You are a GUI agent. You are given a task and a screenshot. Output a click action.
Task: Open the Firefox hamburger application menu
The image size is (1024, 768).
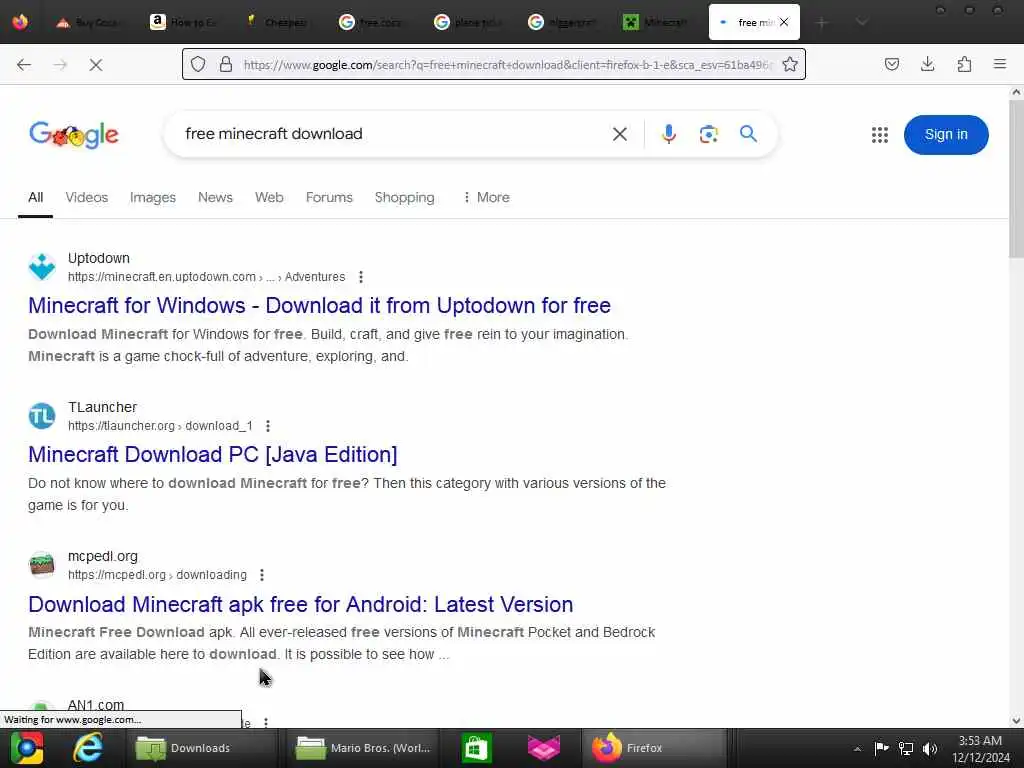pyautogui.click(x=999, y=64)
